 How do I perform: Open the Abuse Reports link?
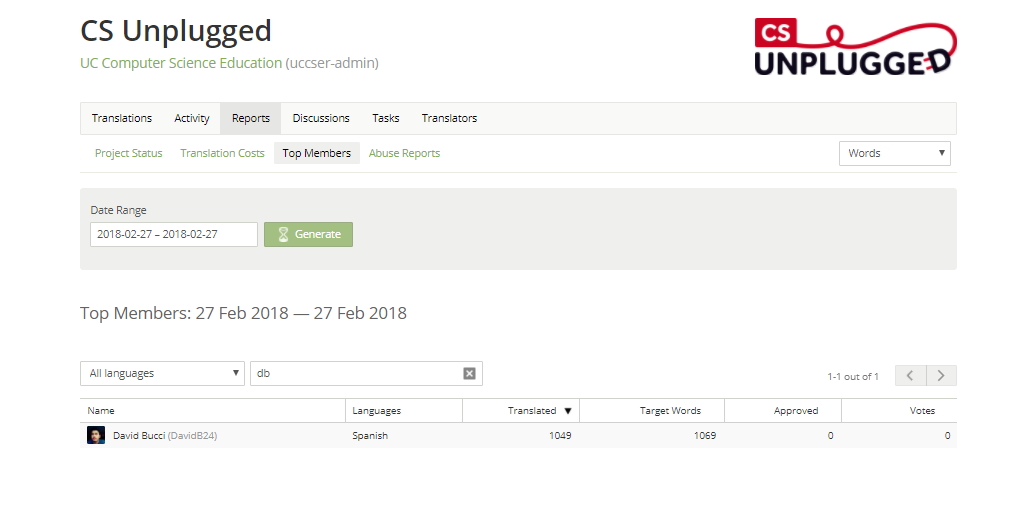tap(404, 153)
